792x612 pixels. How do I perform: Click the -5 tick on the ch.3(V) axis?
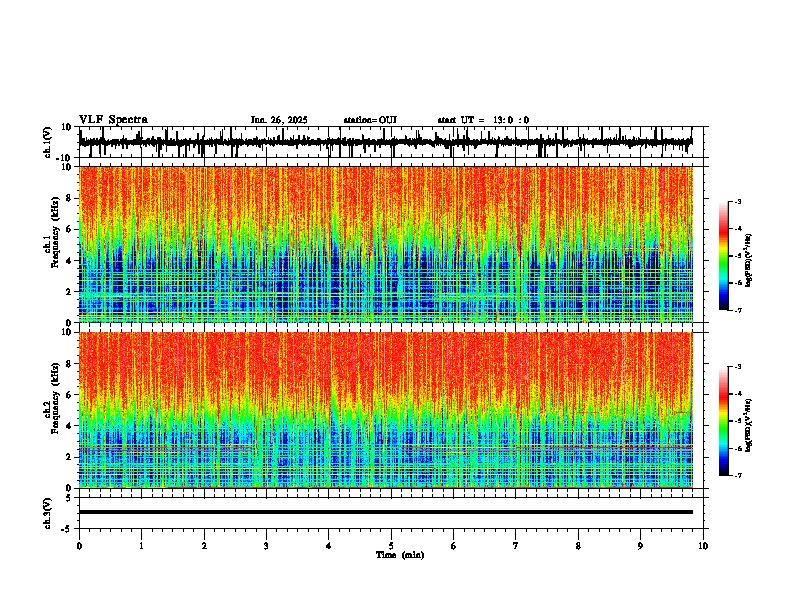pyautogui.click(x=67, y=529)
